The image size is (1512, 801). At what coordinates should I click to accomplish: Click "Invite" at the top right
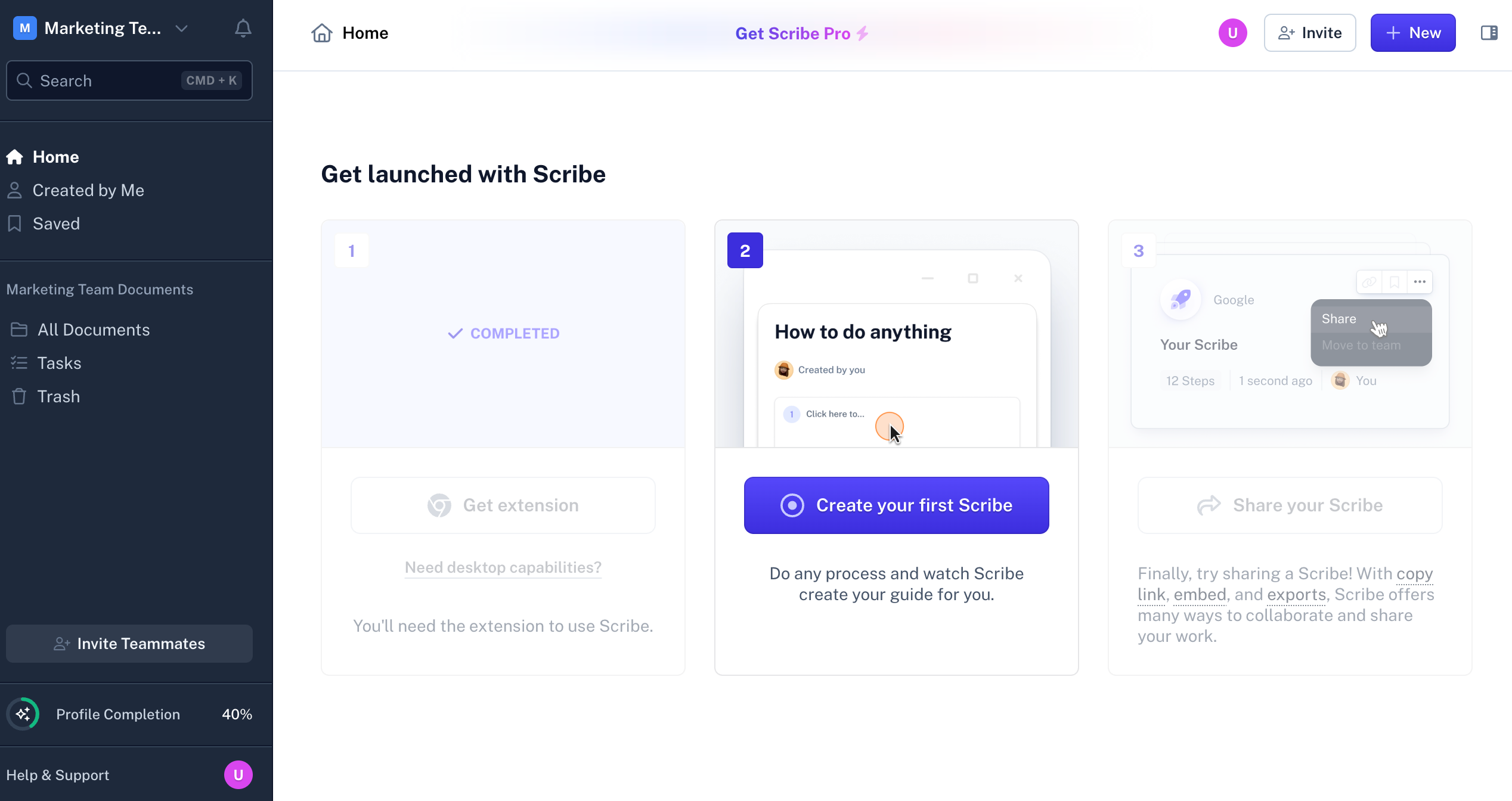1309,33
